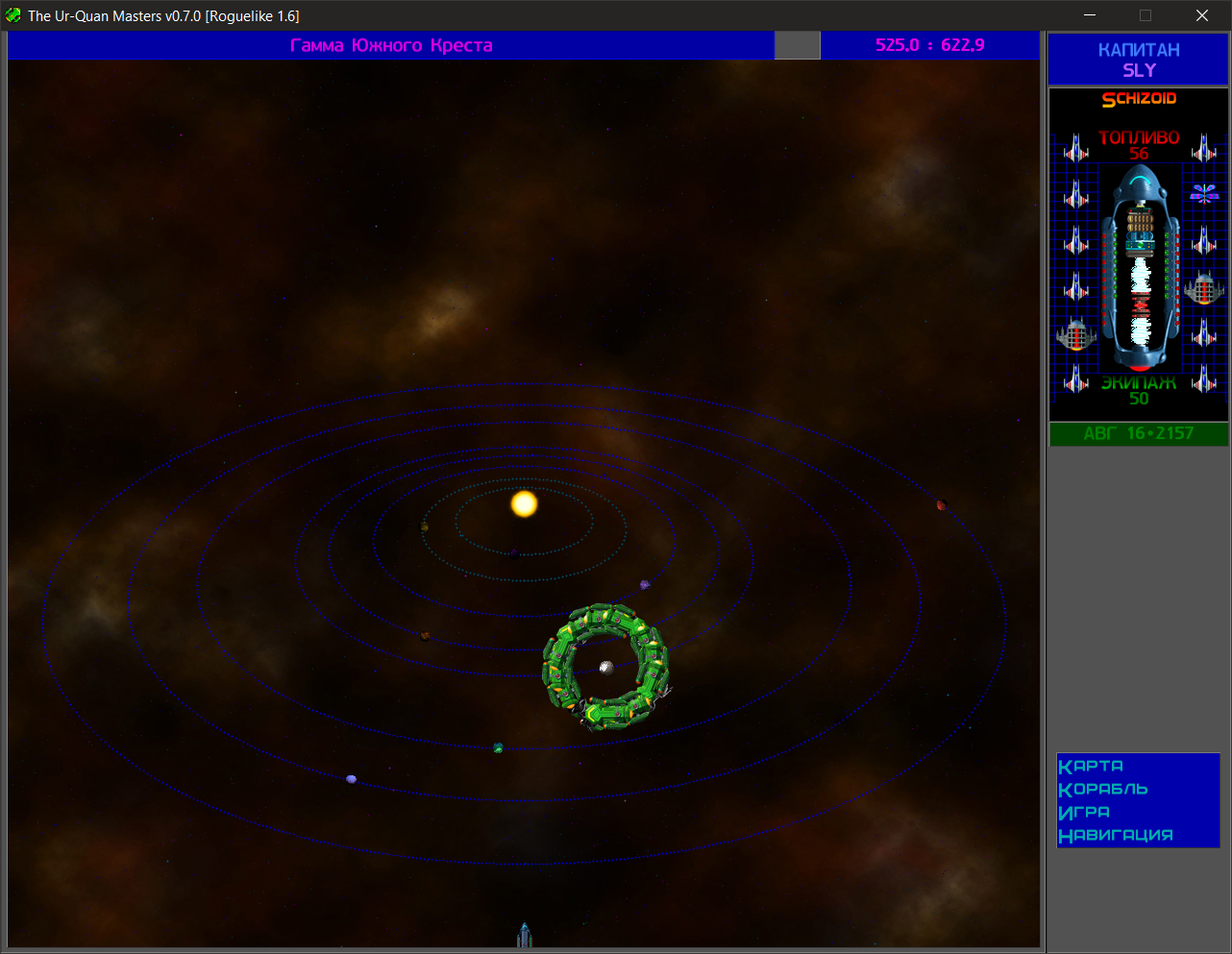Select the lavender planet on the lower-left orbit
This screenshot has width=1232, height=954.
point(352,779)
